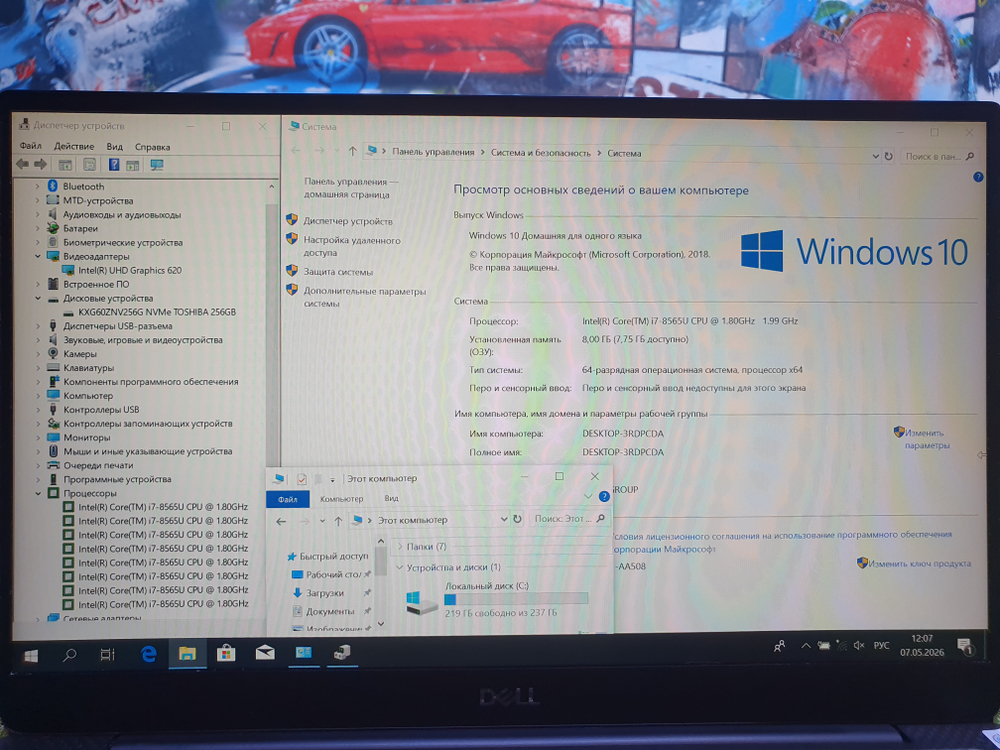Click Система и безопасность breadcrumb

541,153
